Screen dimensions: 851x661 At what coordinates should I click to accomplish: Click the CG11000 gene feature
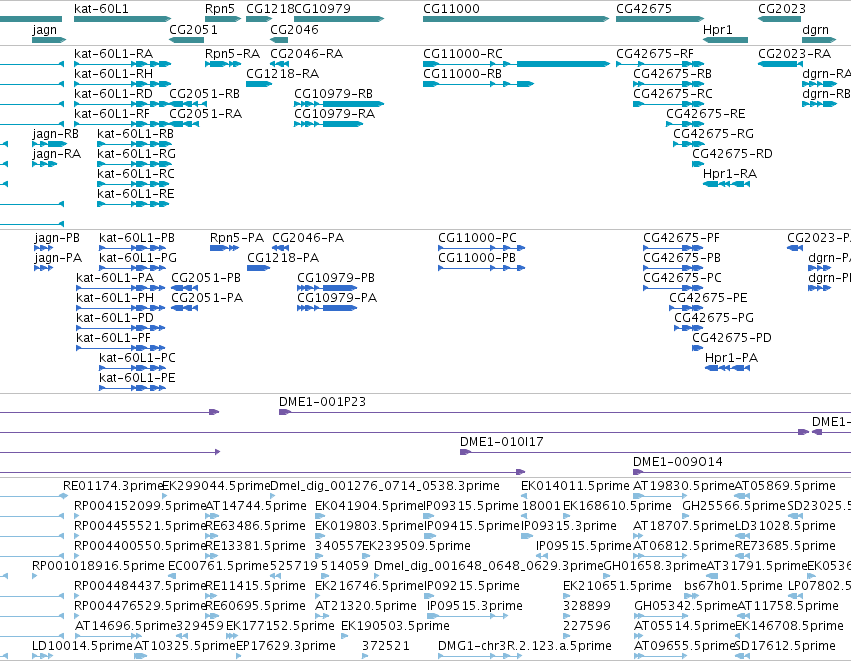pyautogui.click(x=516, y=19)
